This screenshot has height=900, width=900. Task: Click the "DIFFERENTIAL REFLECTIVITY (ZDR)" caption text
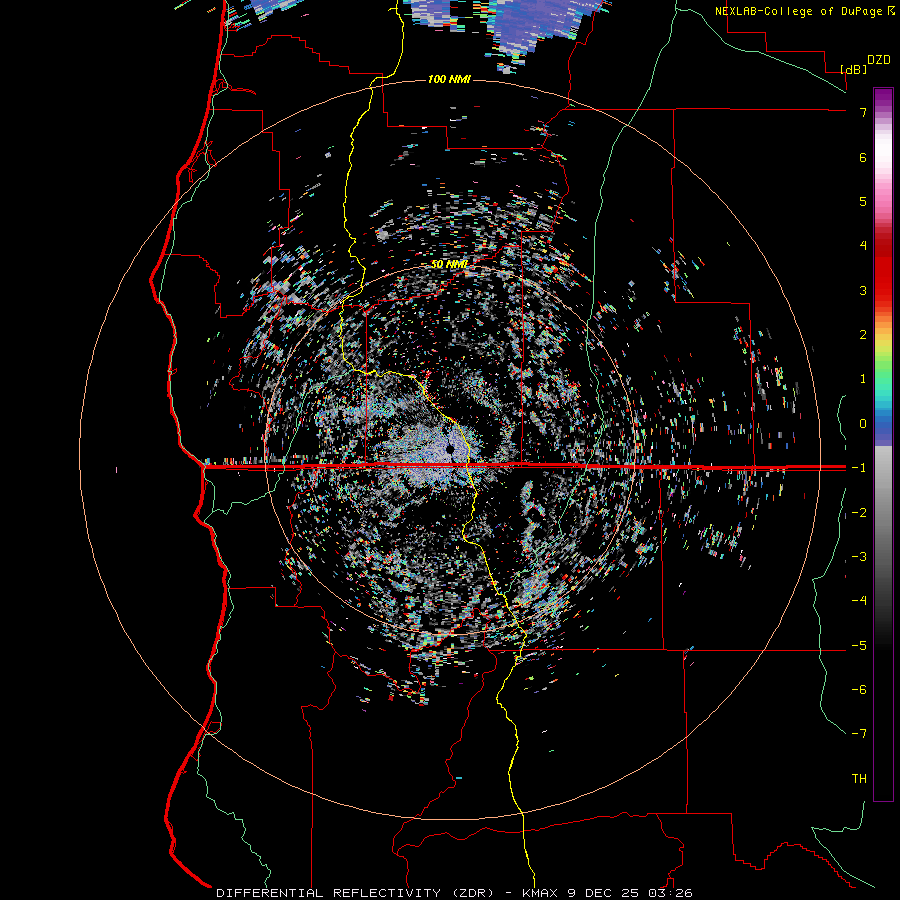355,893
